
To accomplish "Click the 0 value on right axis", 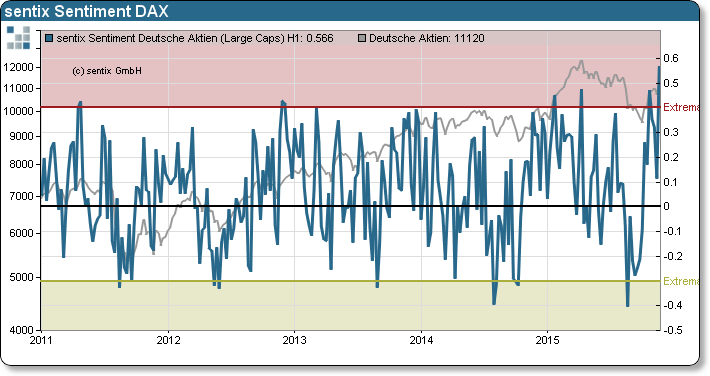I will (666, 206).
